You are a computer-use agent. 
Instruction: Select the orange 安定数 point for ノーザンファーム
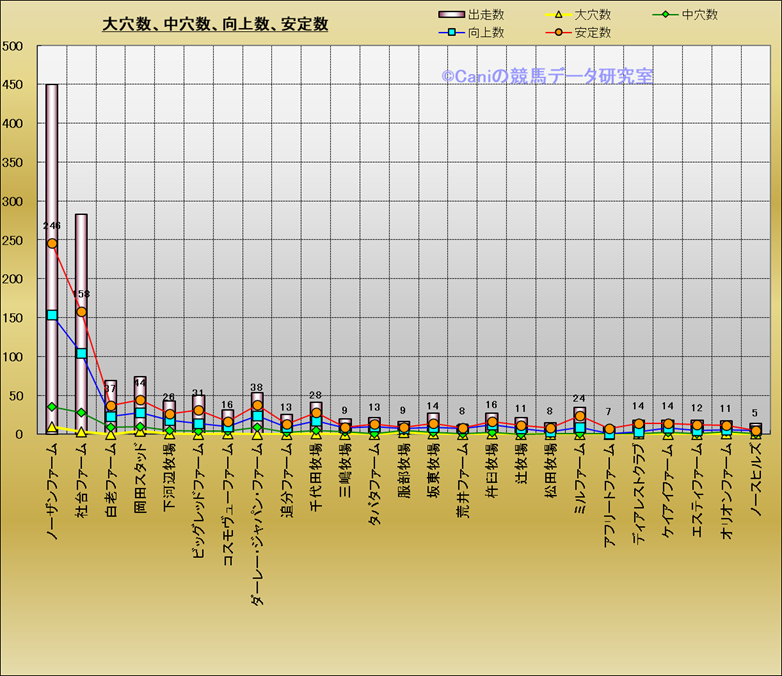[52, 243]
